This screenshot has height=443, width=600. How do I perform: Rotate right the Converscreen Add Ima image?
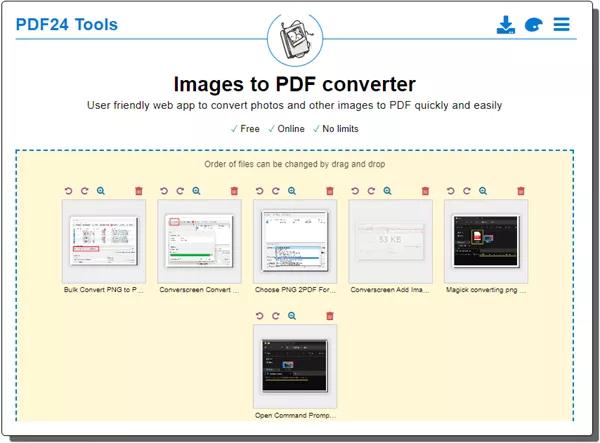[371, 191]
